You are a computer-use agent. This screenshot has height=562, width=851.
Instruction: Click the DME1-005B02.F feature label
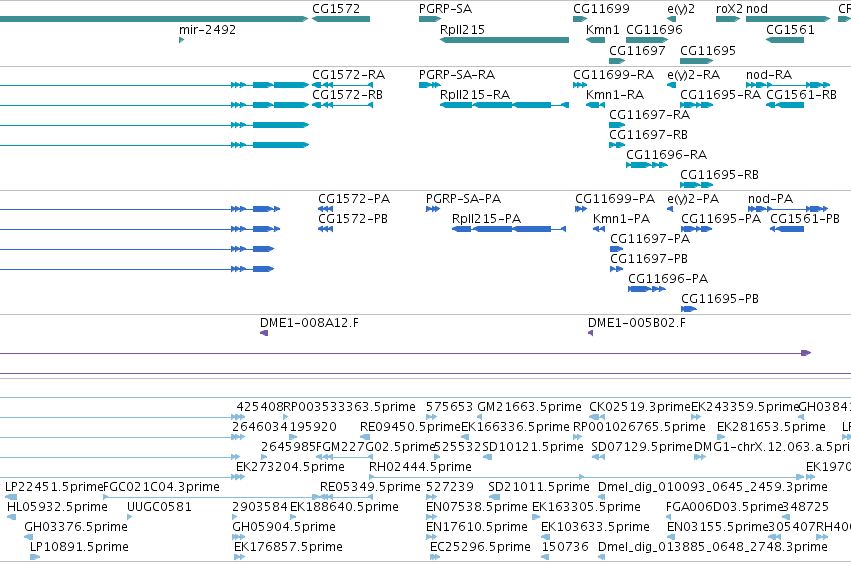(637, 323)
